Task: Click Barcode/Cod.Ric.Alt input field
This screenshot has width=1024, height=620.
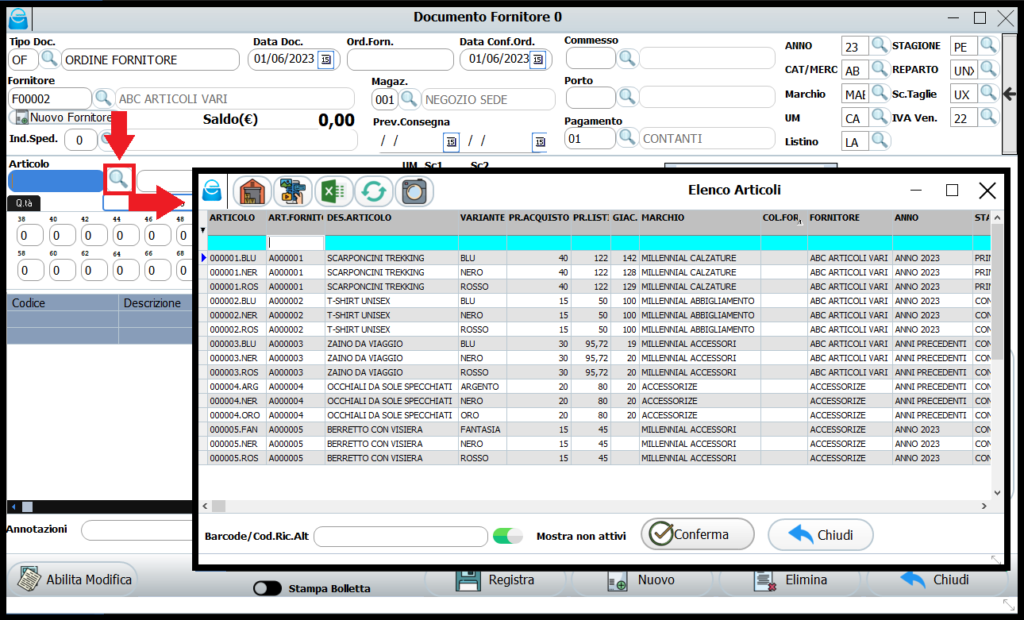Action: tap(400, 536)
